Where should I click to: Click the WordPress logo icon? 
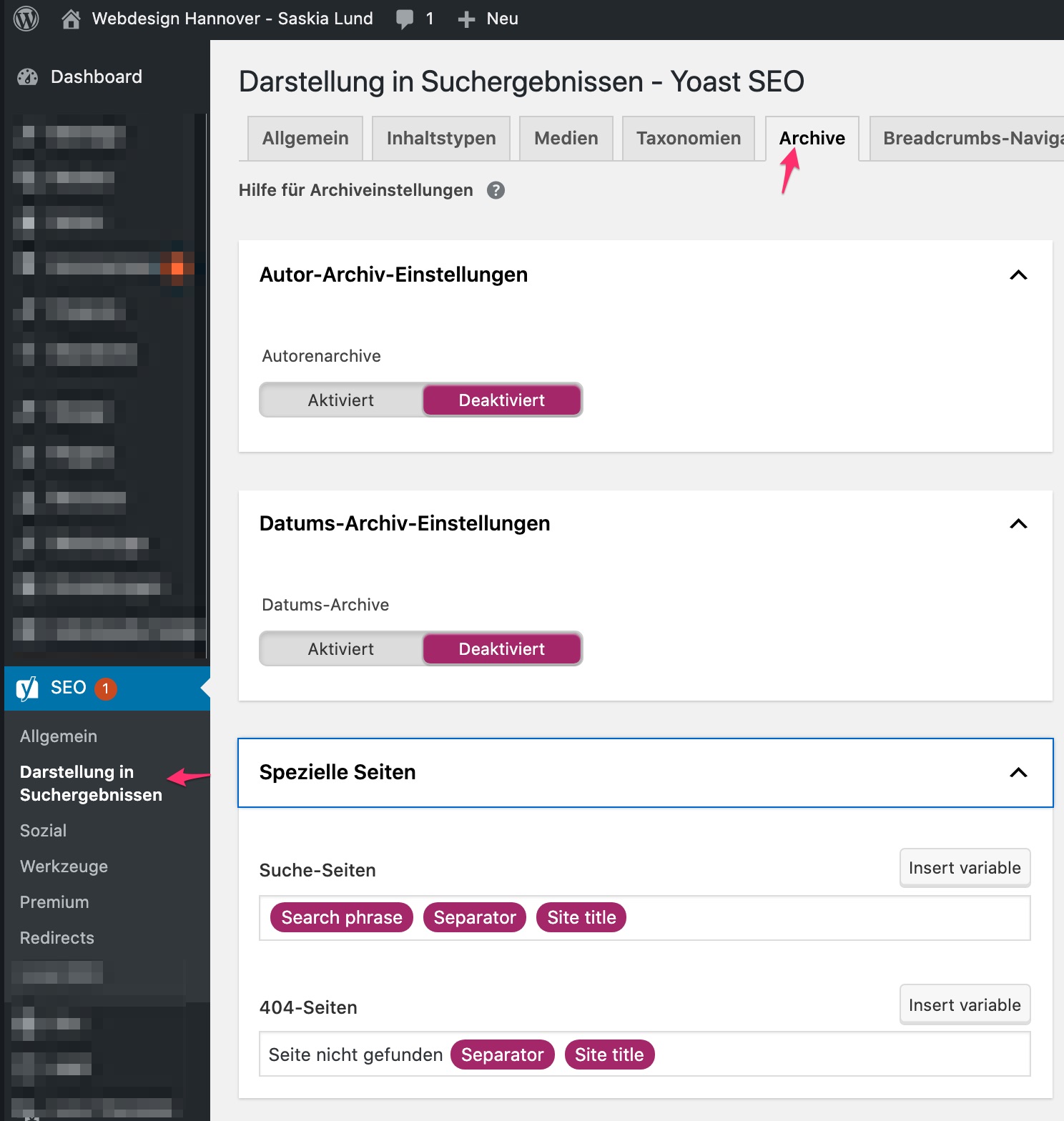tap(26, 19)
